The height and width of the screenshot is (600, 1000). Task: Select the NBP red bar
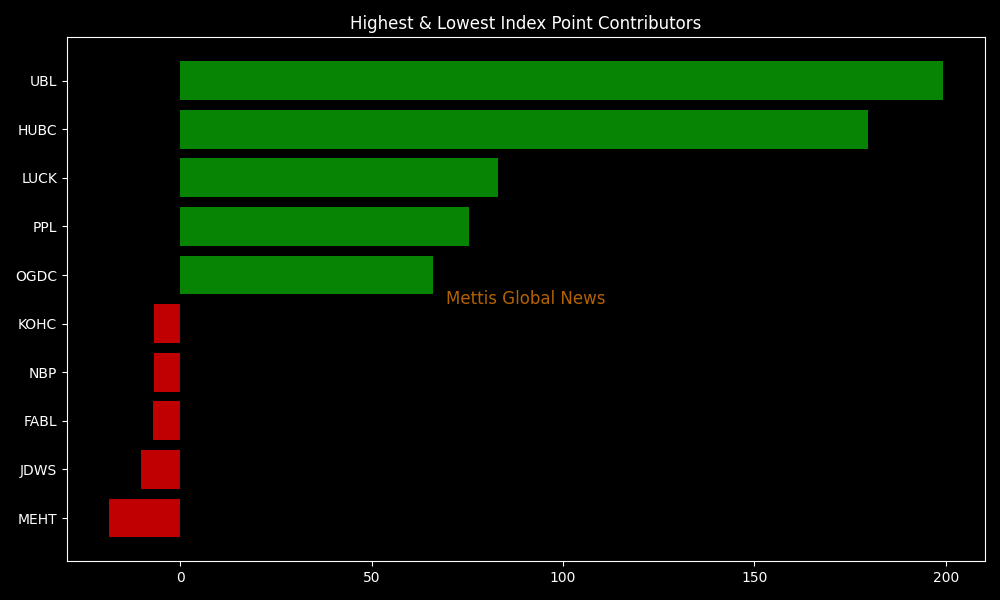pyautogui.click(x=167, y=372)
